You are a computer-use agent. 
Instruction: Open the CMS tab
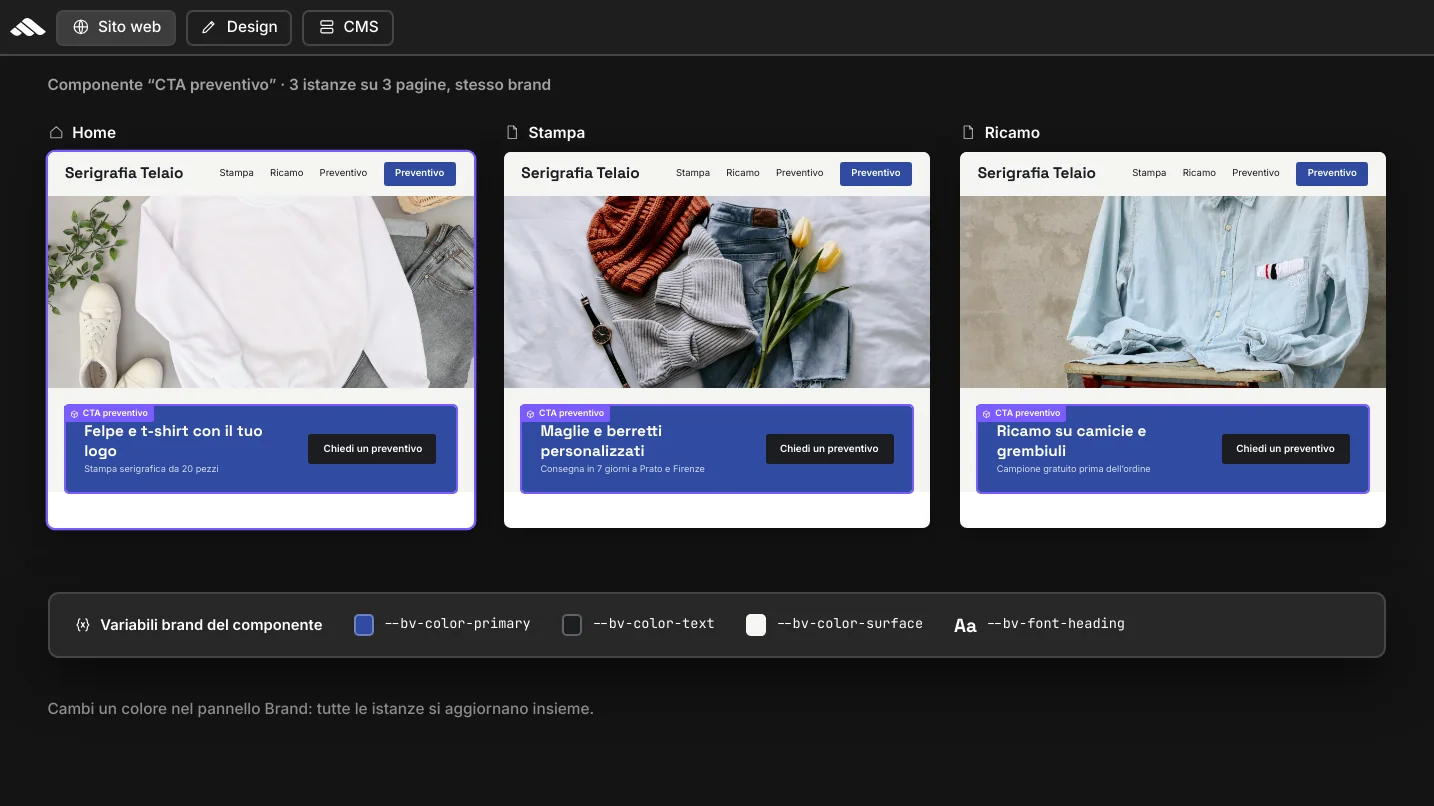[x=348, y=27]
